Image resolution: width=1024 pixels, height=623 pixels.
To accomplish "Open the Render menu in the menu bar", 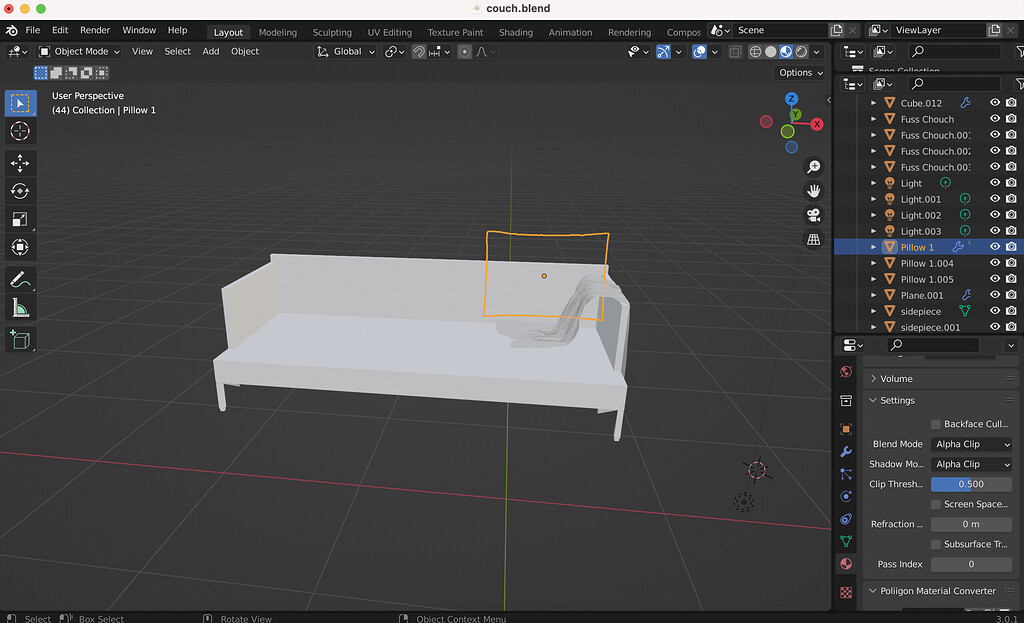I will 95,29.
